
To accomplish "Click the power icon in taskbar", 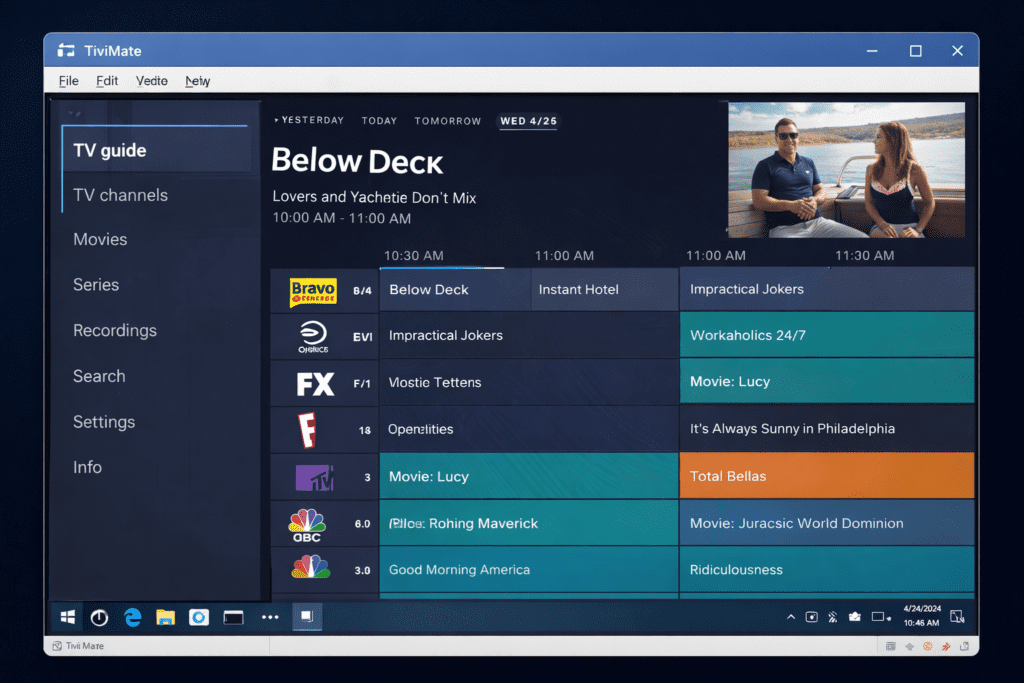I will click(x=99, y=617).
